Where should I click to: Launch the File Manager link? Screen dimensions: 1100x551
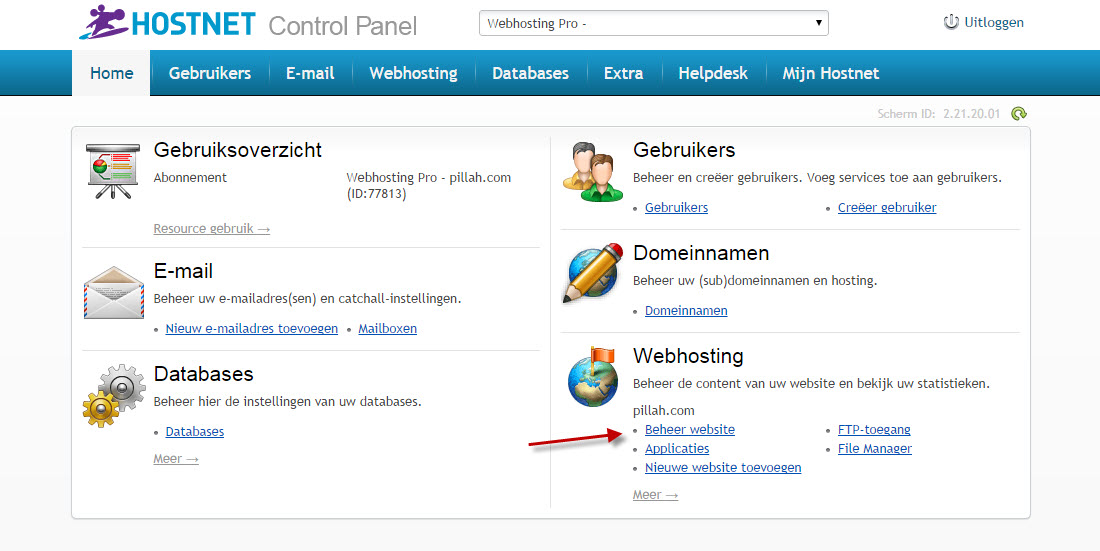875,449
